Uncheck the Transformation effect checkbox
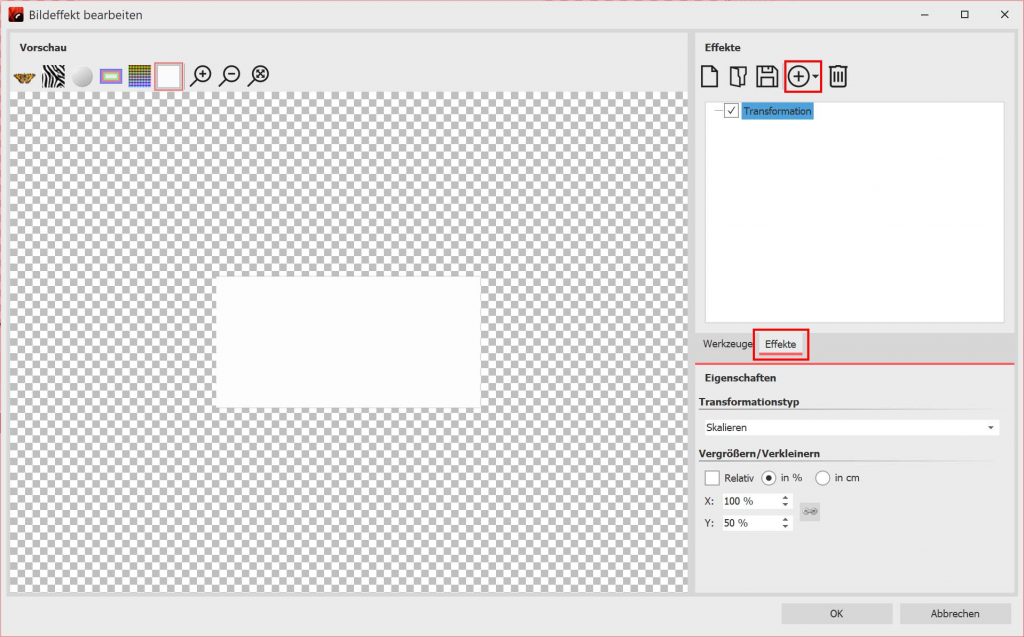The width and height of the screenshot is (1024, 637). tap(731, 111)
